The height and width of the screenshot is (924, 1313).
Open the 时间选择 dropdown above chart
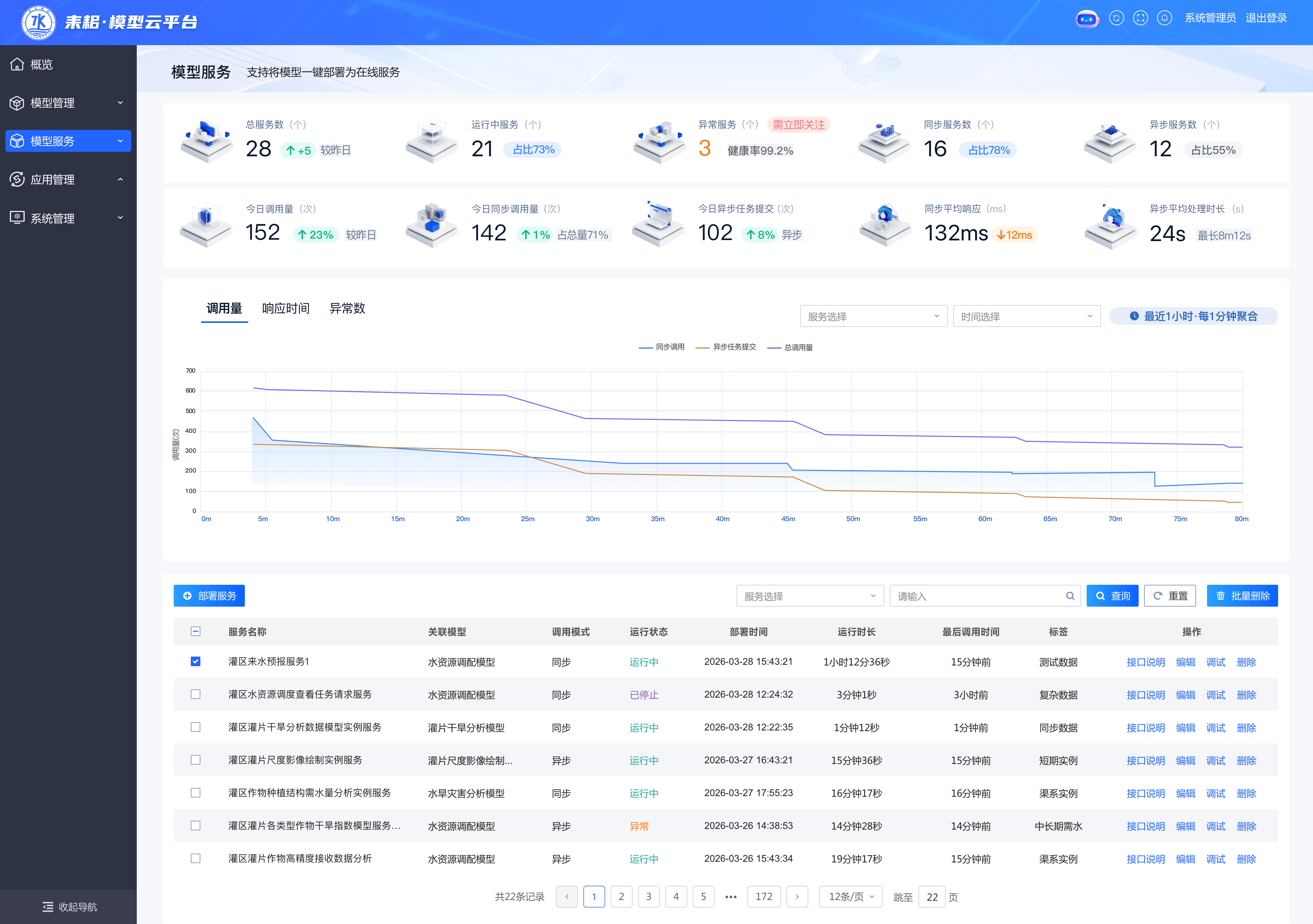click(x=1026, y=316)
